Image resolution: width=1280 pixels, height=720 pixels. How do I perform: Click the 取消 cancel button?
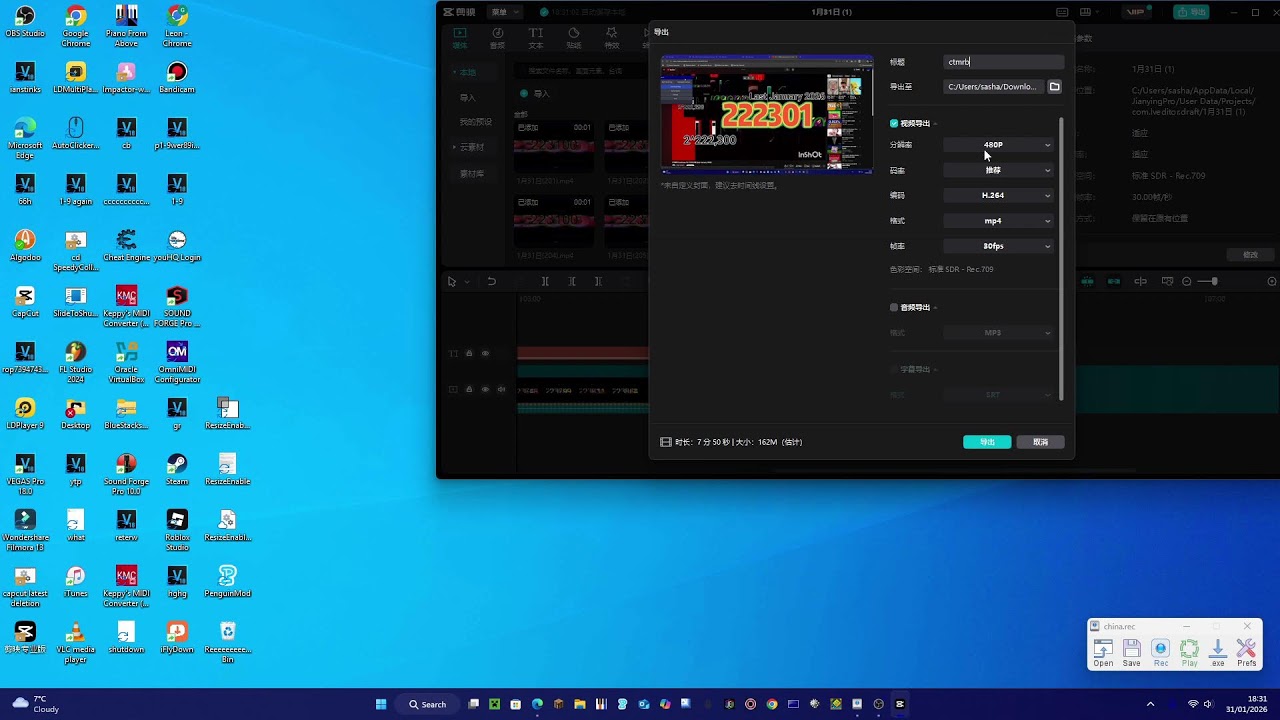1040,442
